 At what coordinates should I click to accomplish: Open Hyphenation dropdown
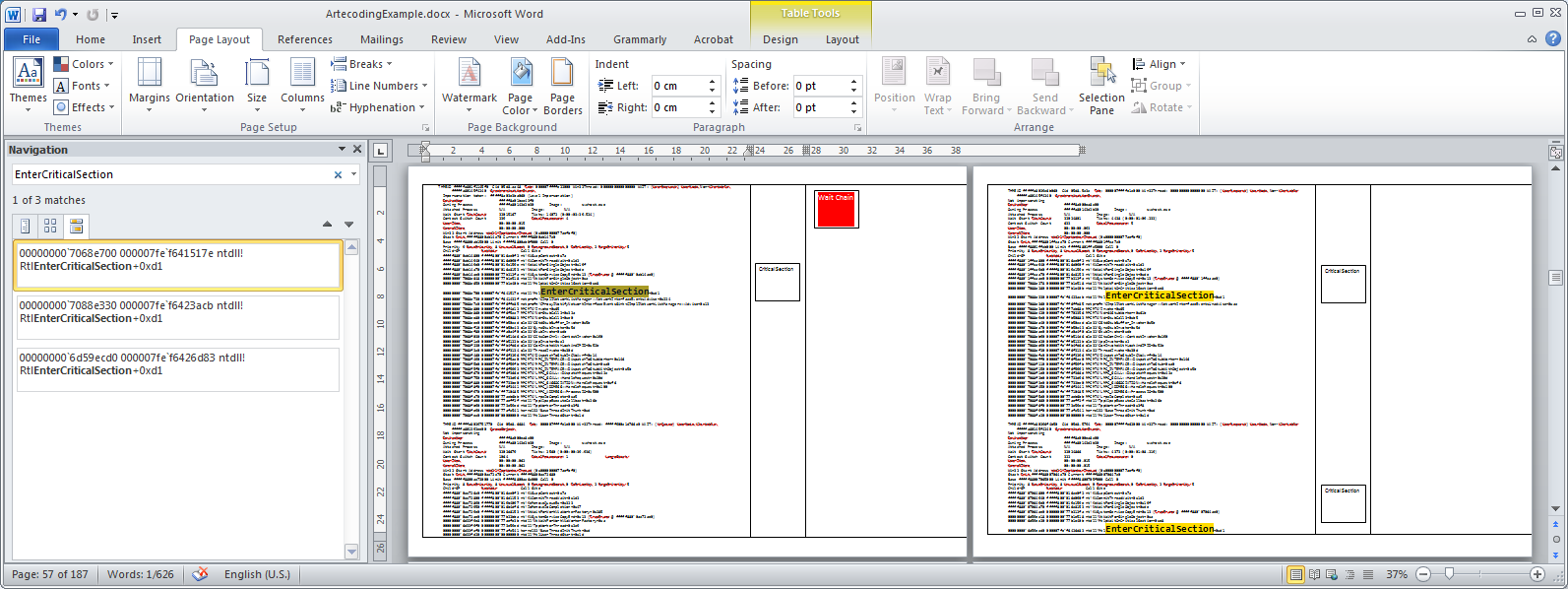point(378,107)
